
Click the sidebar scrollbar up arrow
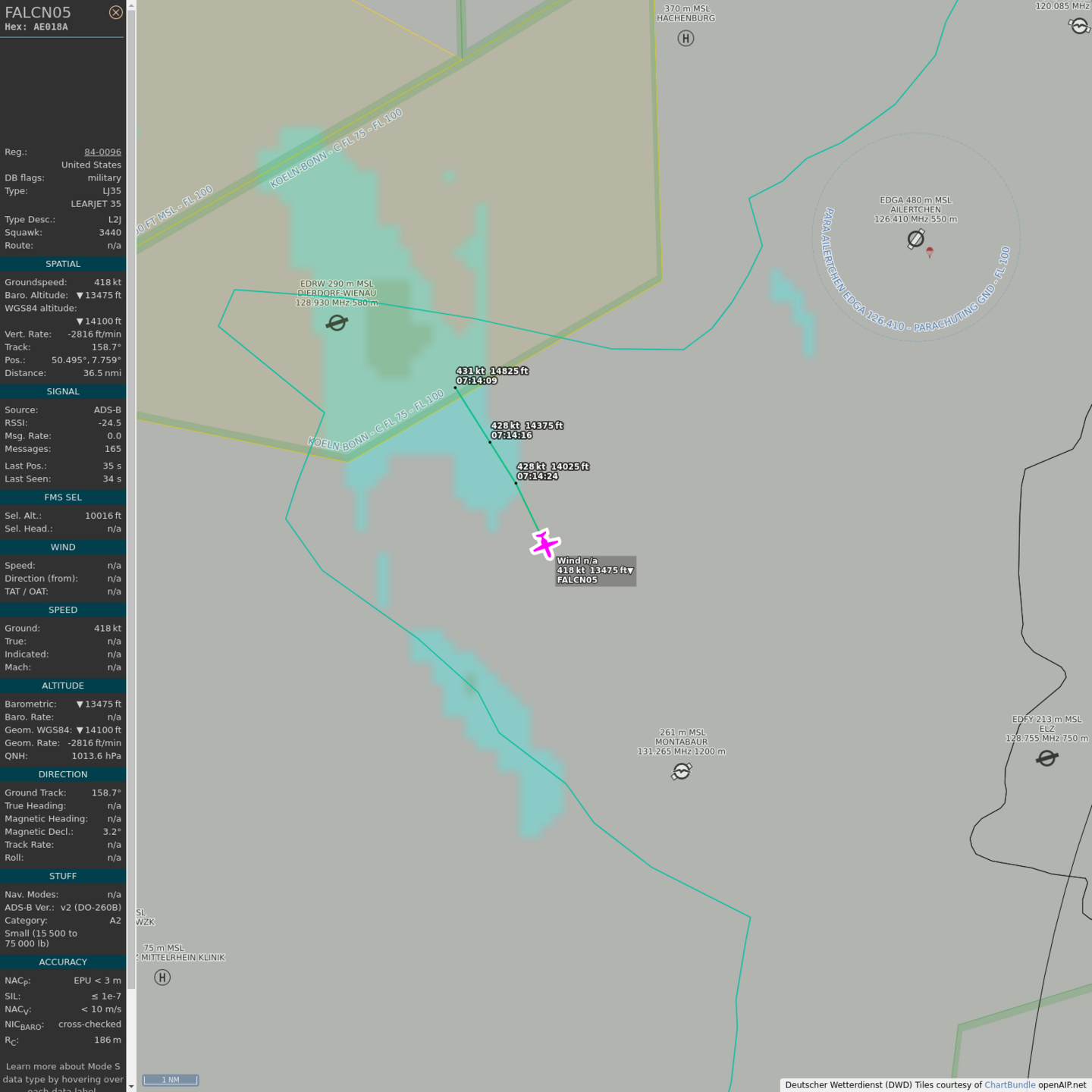click(x=131, y=5)
